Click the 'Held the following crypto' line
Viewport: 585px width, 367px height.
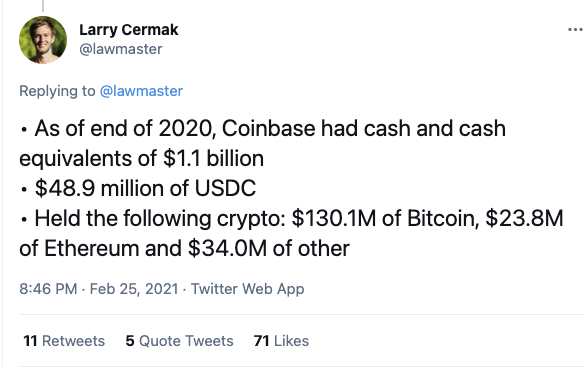291,218
